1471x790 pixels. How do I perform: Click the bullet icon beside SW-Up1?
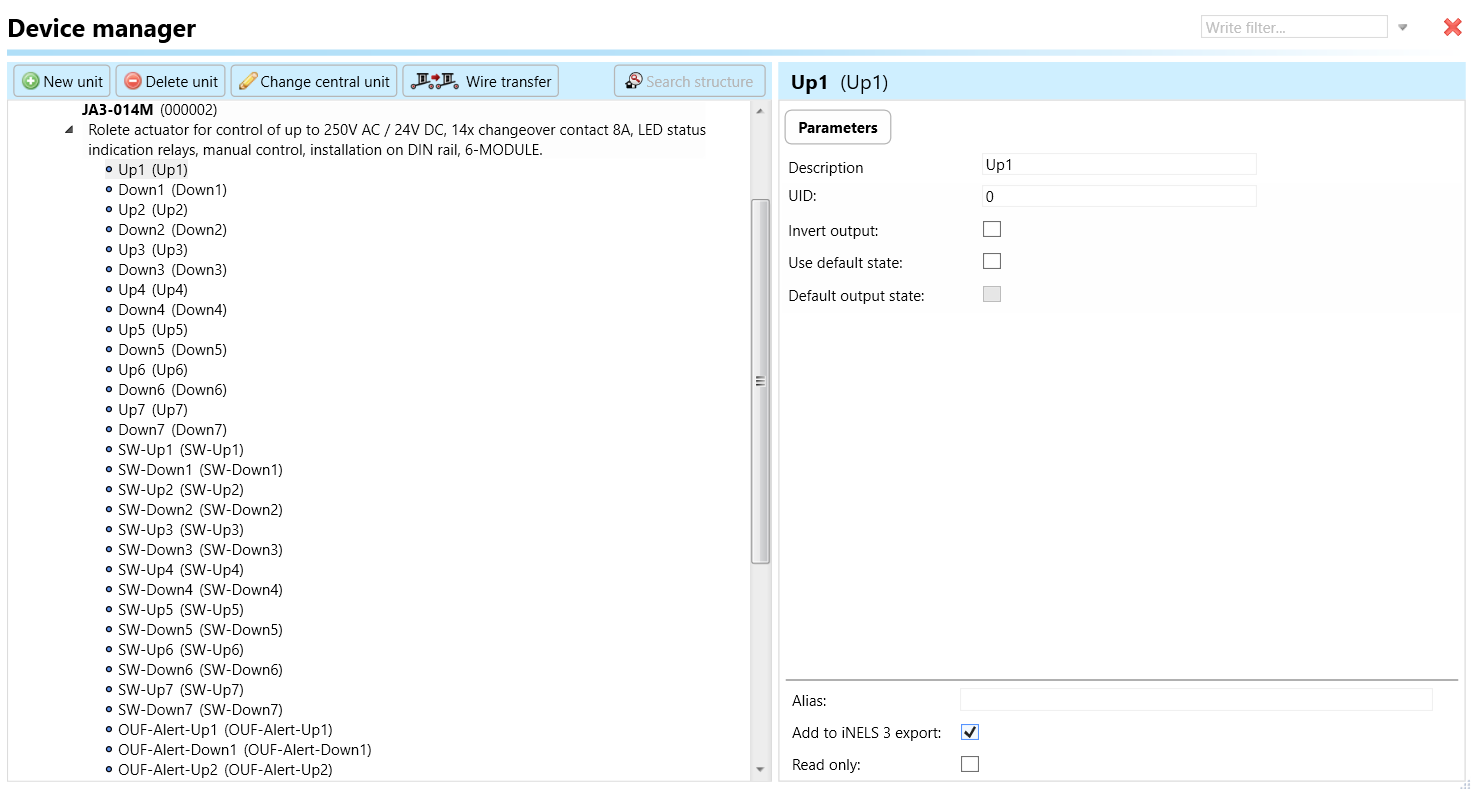point(109,450)
